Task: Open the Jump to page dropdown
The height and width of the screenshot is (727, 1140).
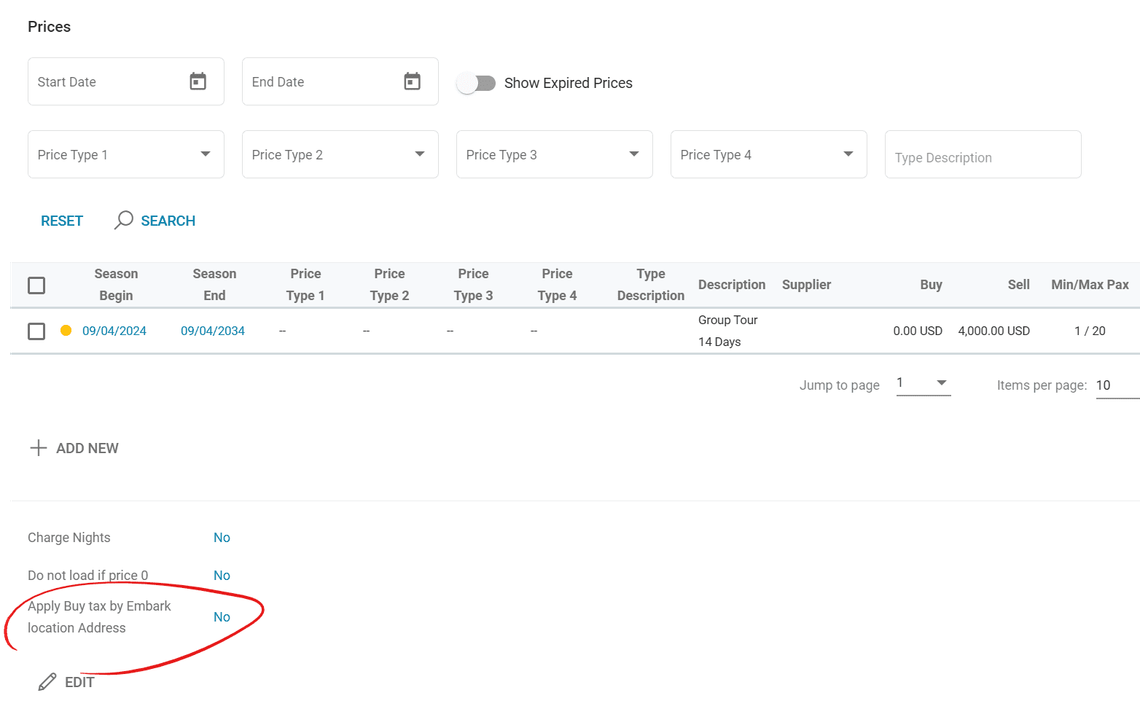Action: pos(923,383)
